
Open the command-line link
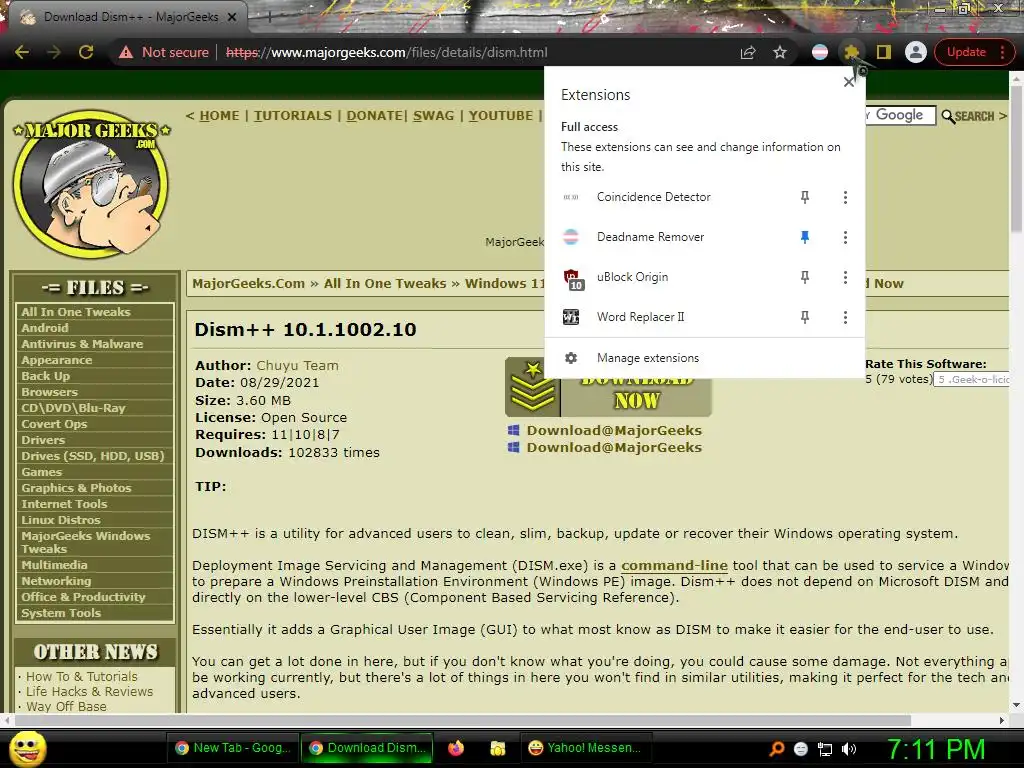[x=674, y=566]
